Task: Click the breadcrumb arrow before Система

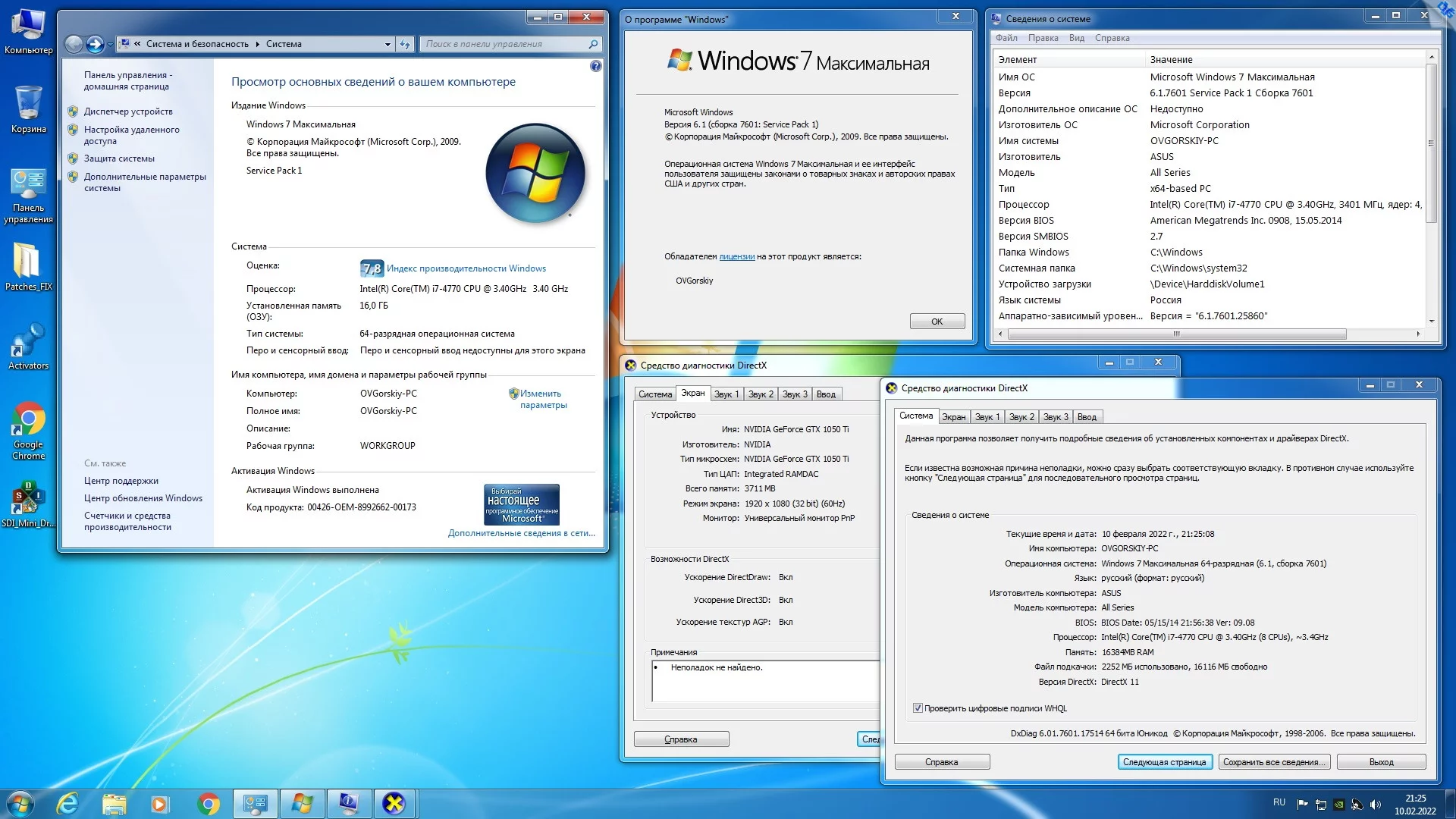Action: pyautogui.click(x=257, y=44)
